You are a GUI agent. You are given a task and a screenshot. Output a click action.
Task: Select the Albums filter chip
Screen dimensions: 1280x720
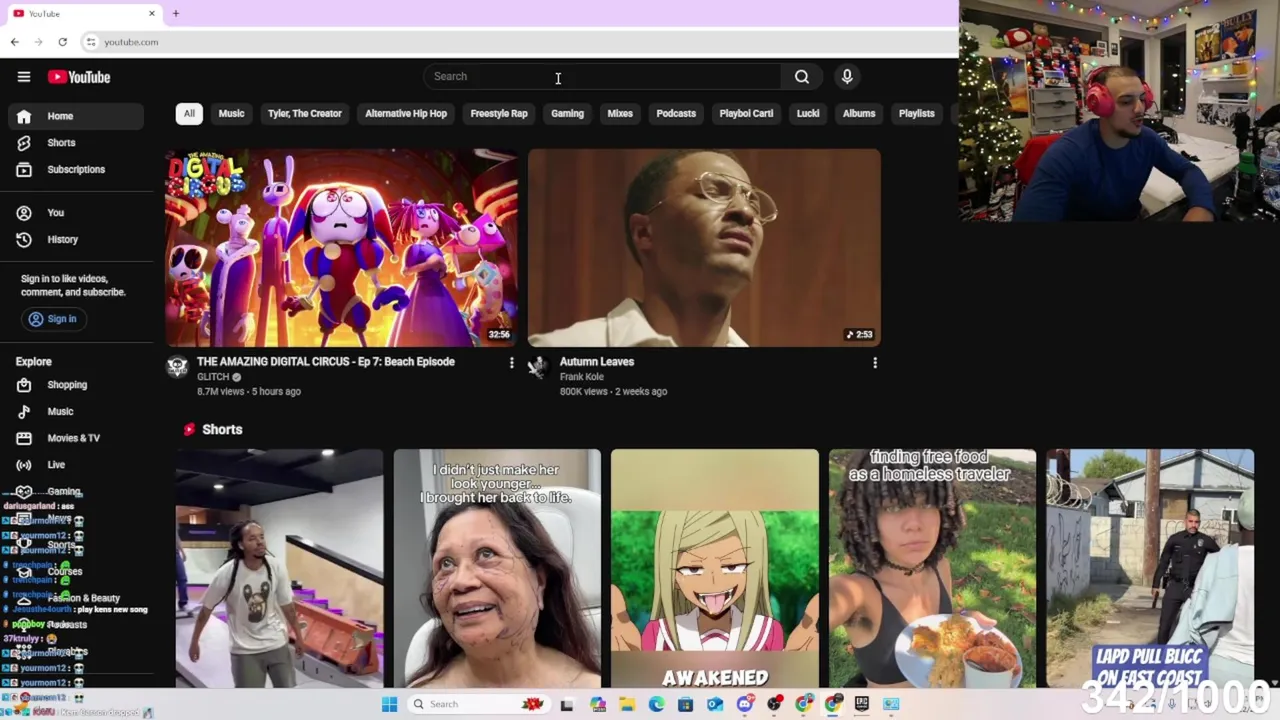pos(859,113)
